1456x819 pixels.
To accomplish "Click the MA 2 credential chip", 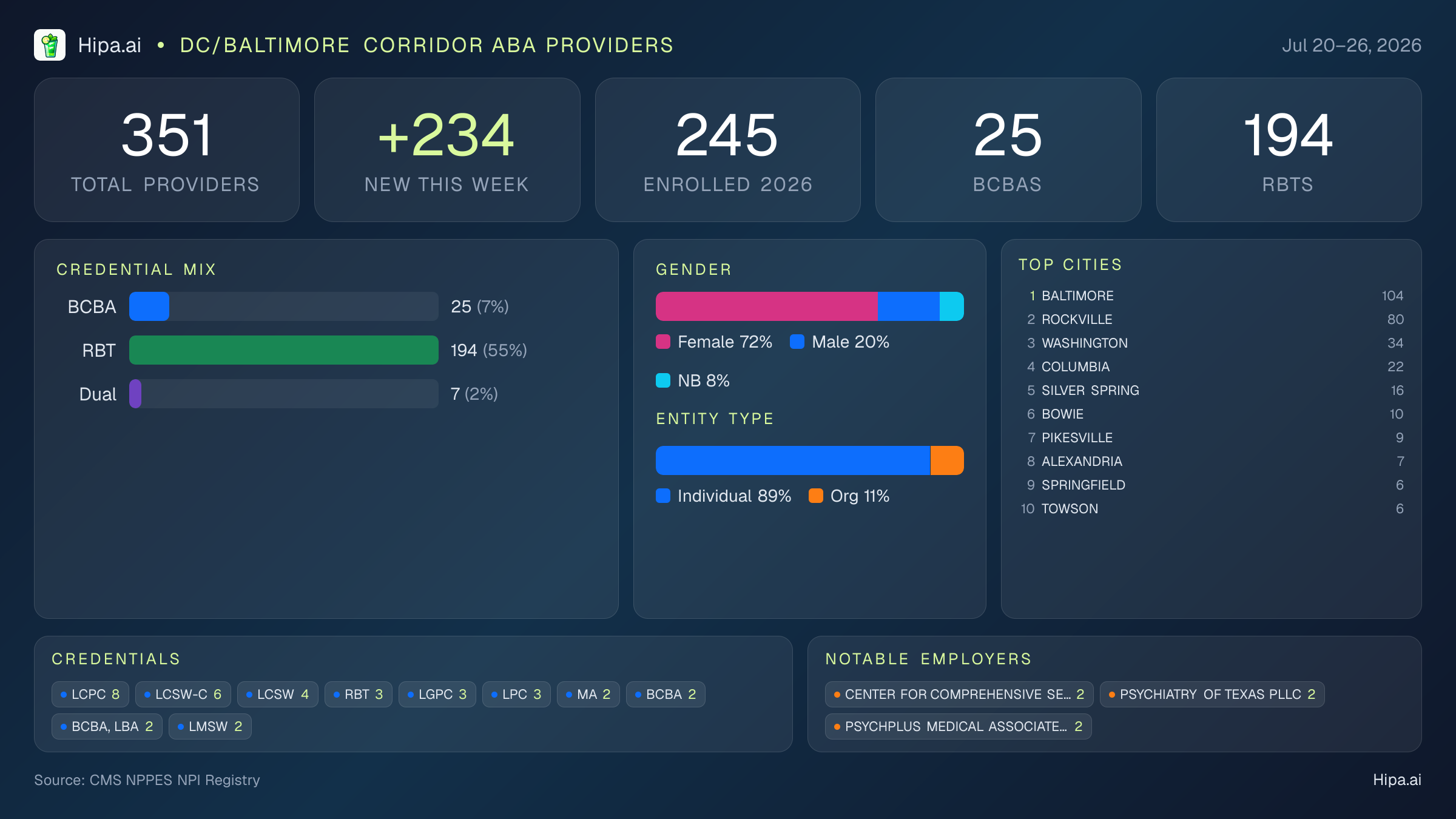I will [x=588, y=694].
